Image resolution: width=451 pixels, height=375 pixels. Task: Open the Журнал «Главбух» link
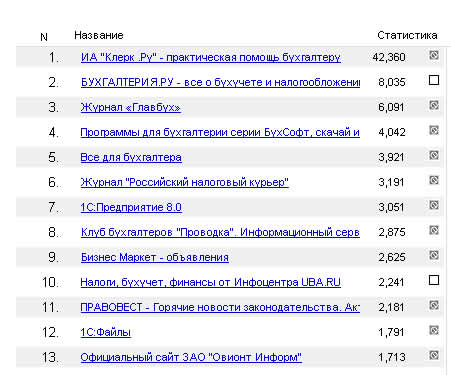pos(131,107)
